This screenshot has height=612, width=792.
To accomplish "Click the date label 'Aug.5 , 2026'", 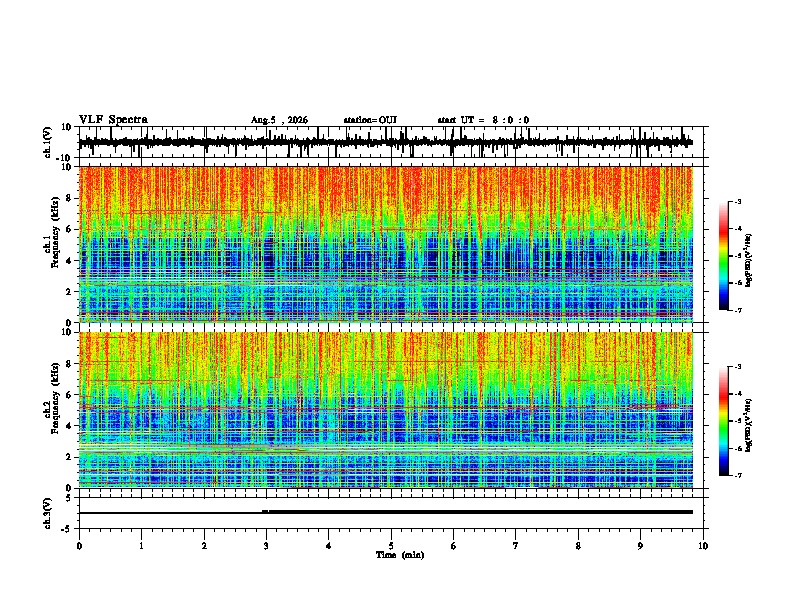I will coord(279,120).
